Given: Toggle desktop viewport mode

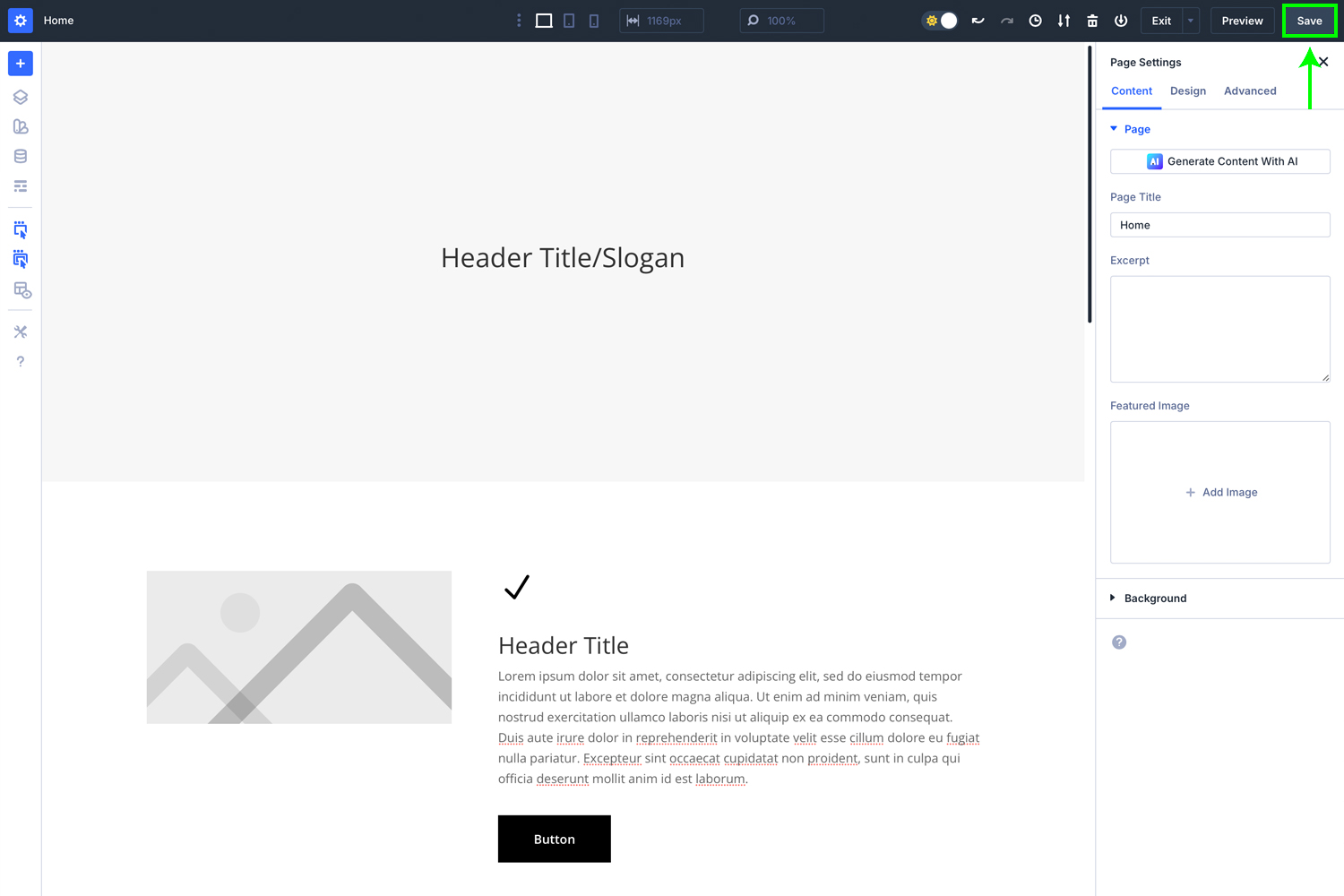Looking at the screenshot, I should [x=544, y=20].
